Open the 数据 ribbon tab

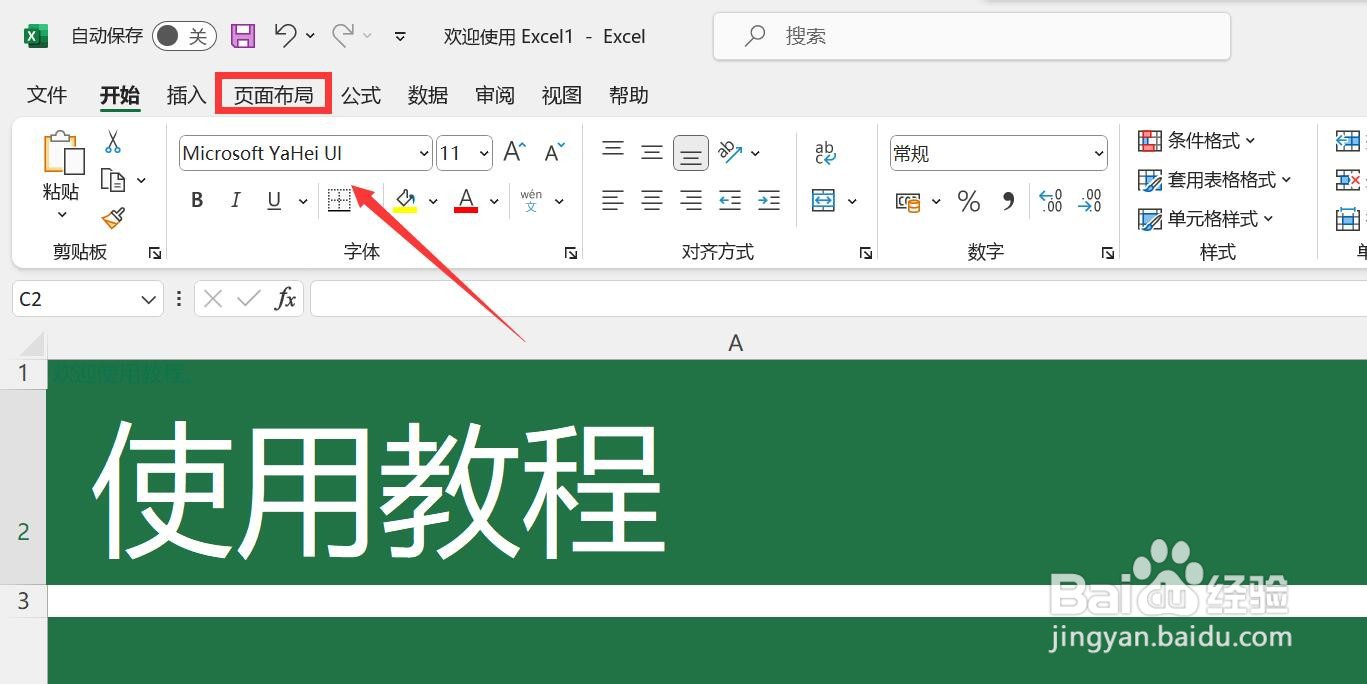pos(427,94)
